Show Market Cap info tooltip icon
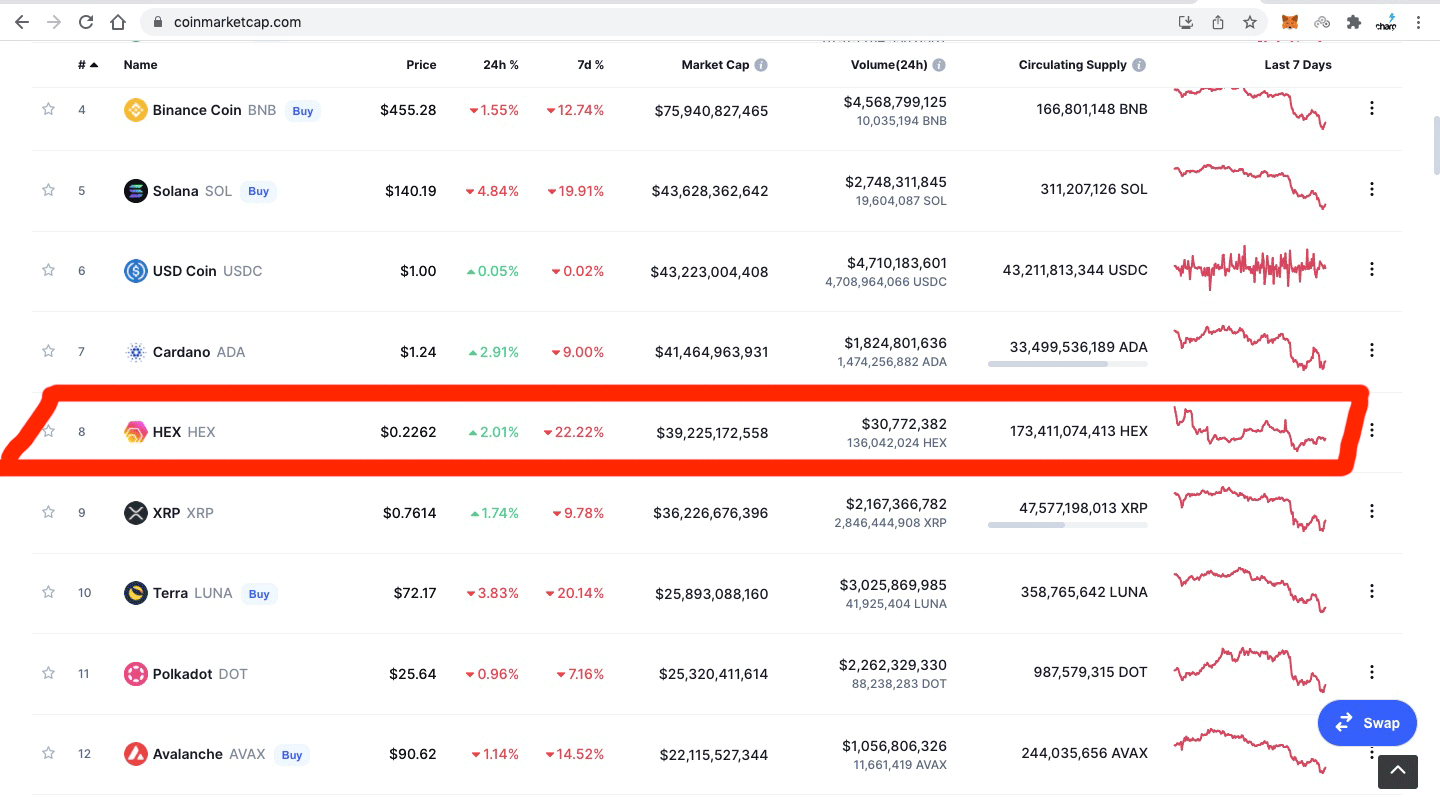This screenshot has width=1440, height=805. 761,65
